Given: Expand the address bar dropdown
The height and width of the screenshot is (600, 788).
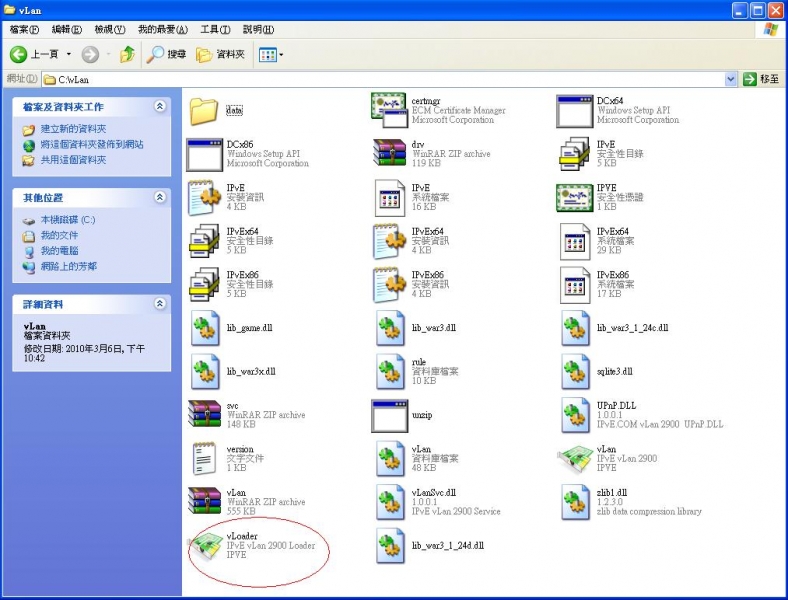Looking at the screenshot, I should click(731, 79).
